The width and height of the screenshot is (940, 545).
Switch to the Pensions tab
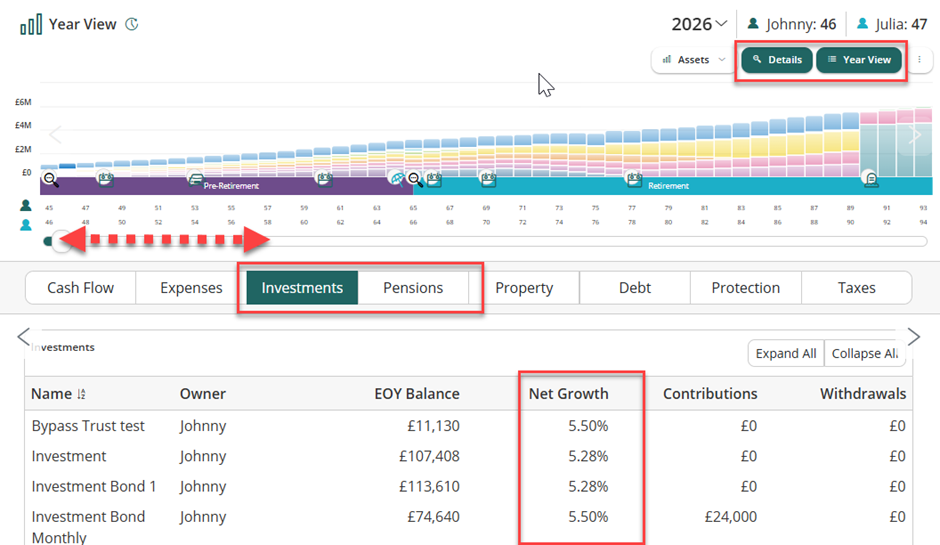coord(413,288)
